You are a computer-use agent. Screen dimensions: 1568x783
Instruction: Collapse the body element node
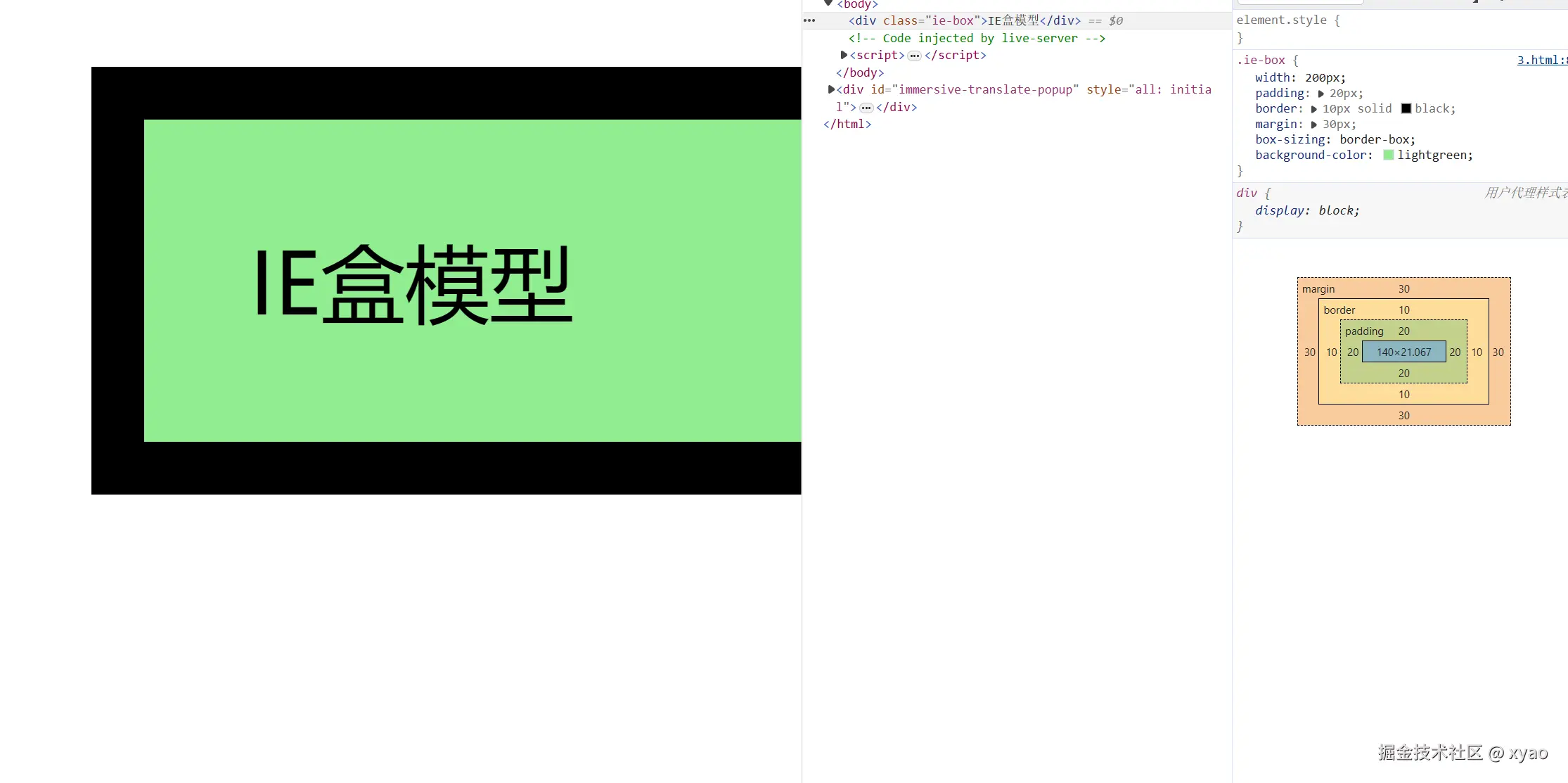coord(828,4)
